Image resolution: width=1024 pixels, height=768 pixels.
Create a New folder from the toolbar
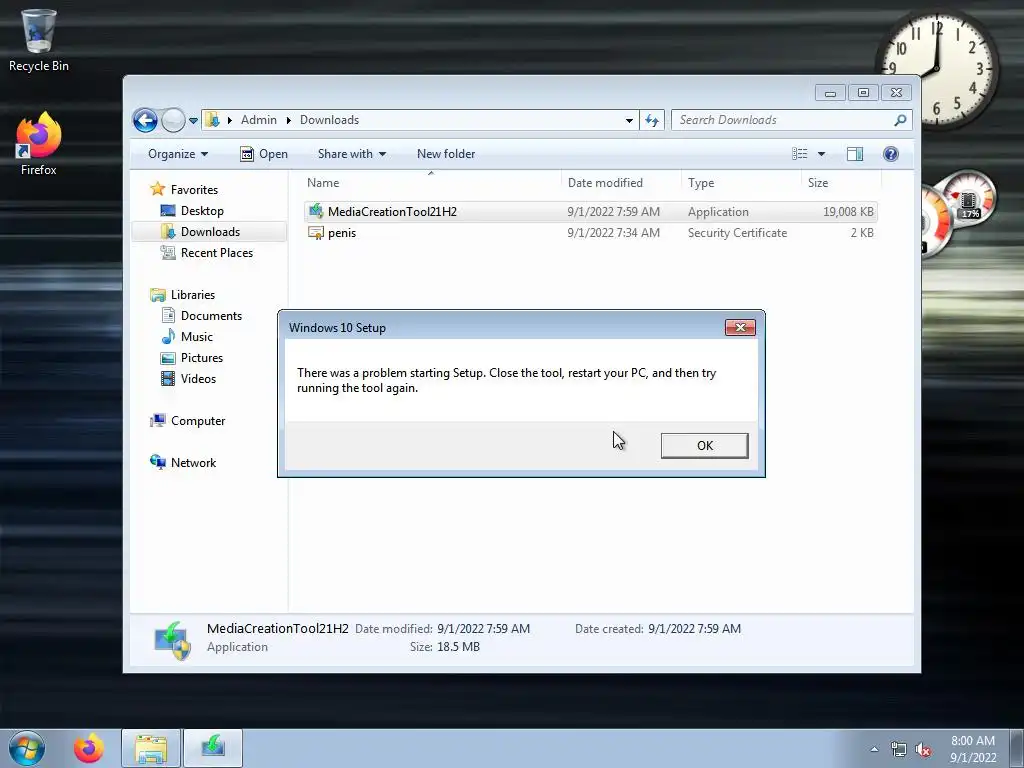pyautogui.click(x=446, y=154)
